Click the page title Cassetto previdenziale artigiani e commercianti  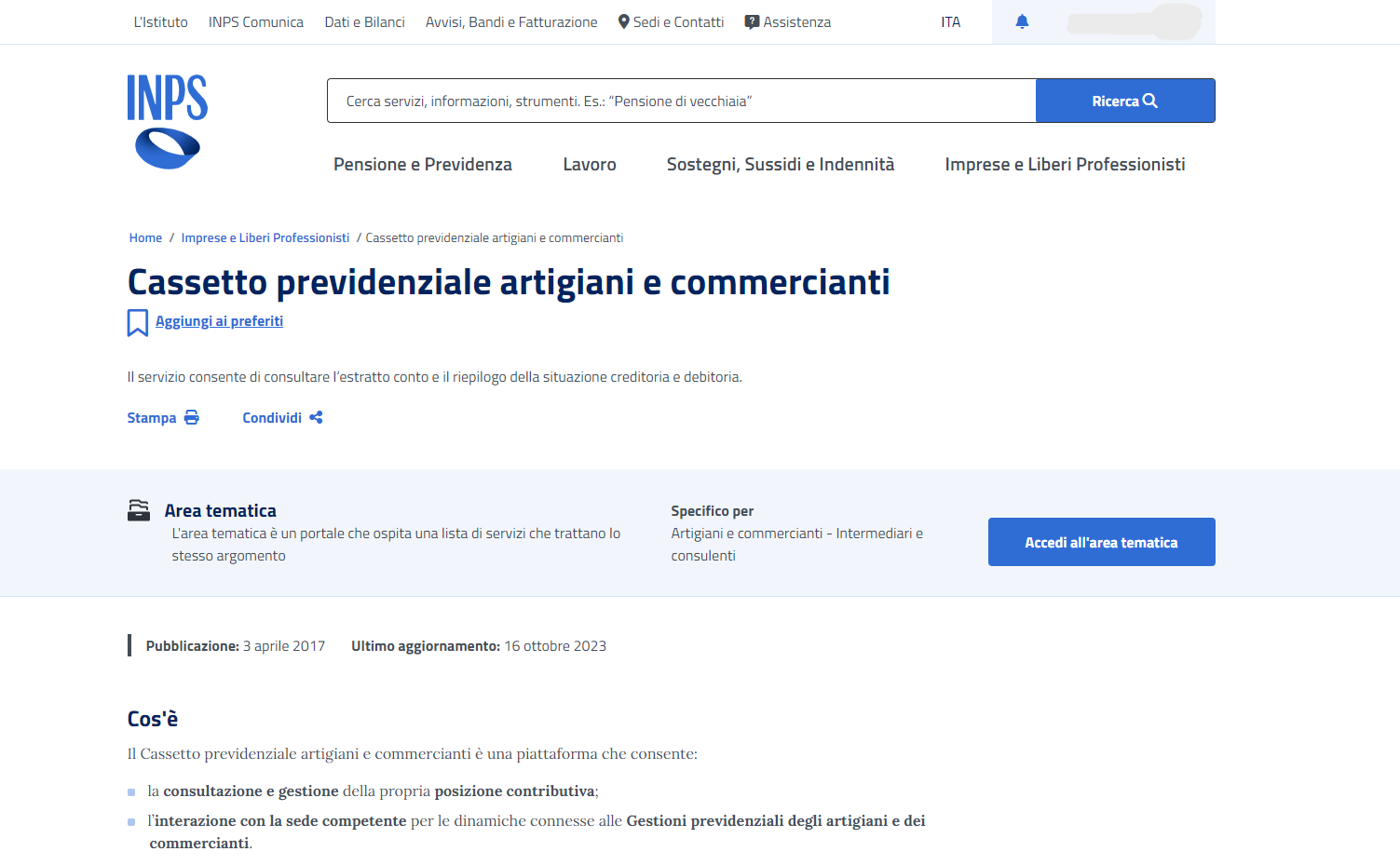pyautogui.click(x=509, y=282)
